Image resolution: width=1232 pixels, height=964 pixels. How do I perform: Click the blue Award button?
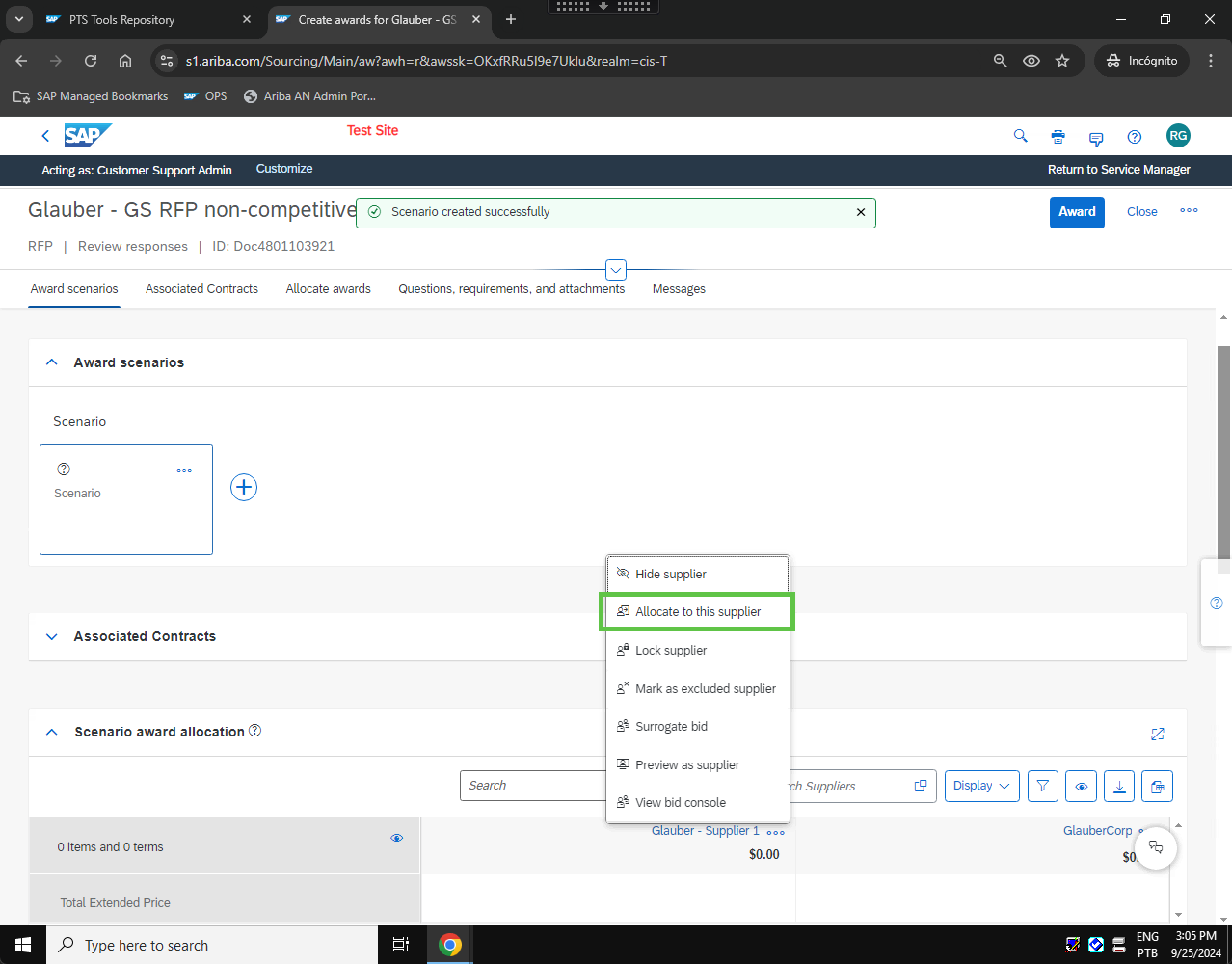(x=1076, y=212)
